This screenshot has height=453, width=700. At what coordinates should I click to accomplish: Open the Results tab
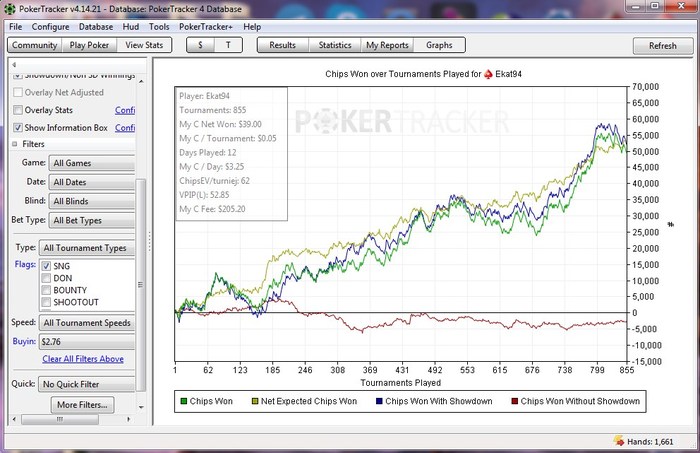point(283,45)
